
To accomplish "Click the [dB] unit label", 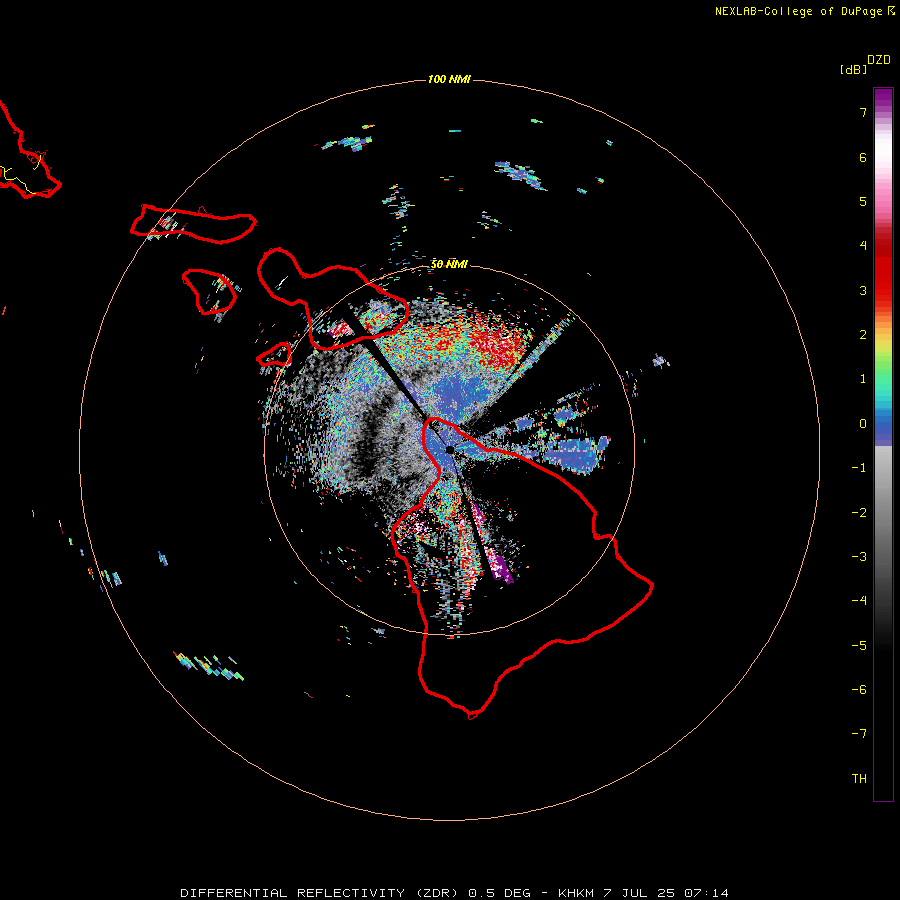I will point(853,69).
